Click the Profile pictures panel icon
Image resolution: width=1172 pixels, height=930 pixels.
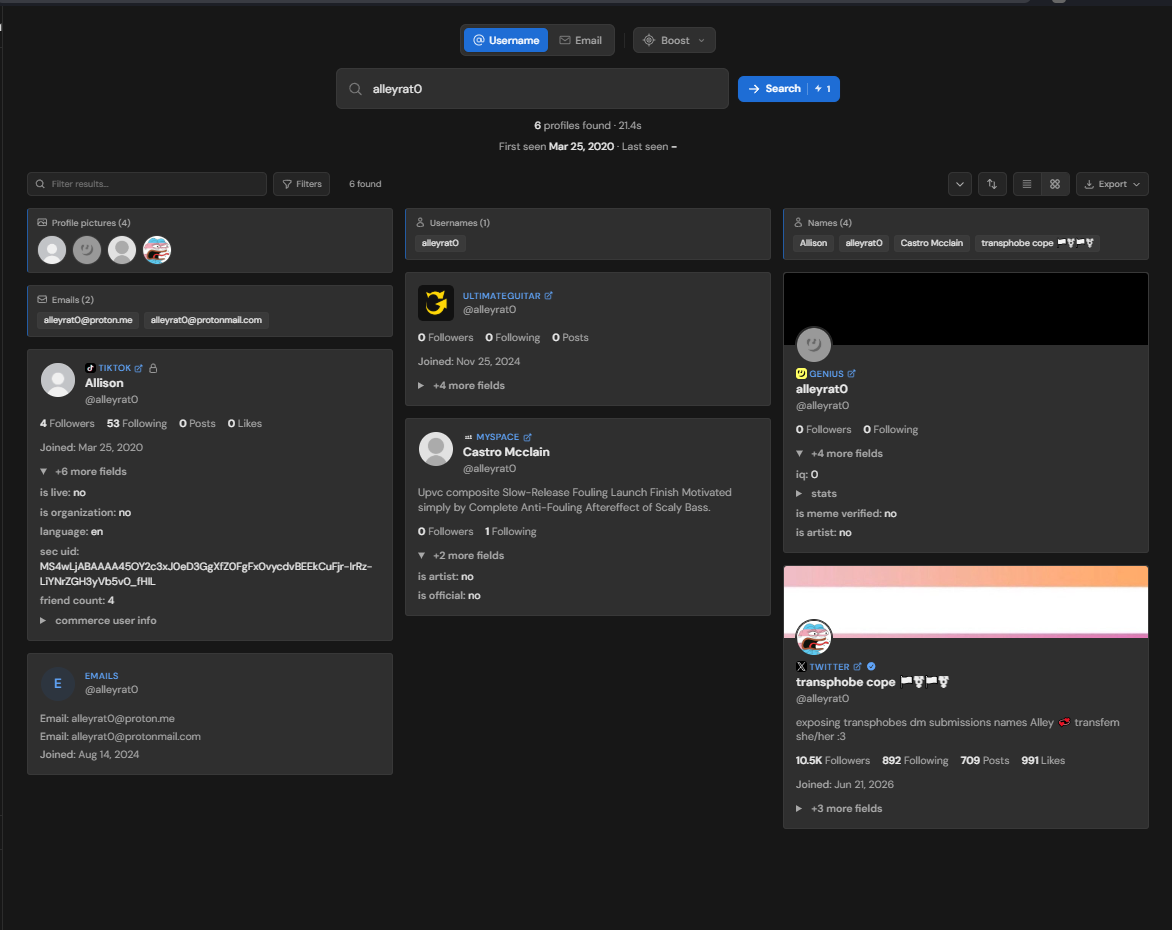42,223
